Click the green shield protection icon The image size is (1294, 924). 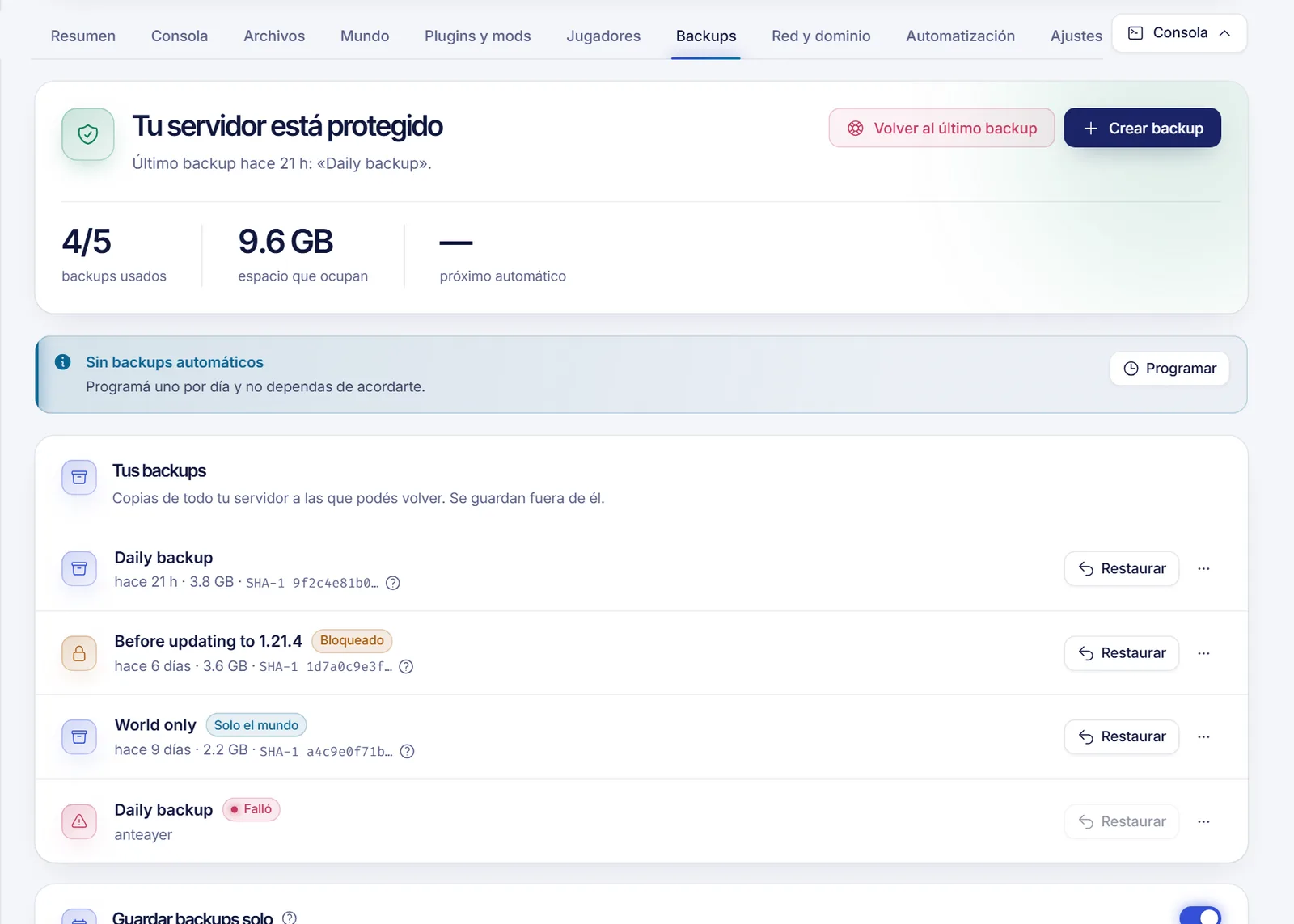(x=88, y=134)
